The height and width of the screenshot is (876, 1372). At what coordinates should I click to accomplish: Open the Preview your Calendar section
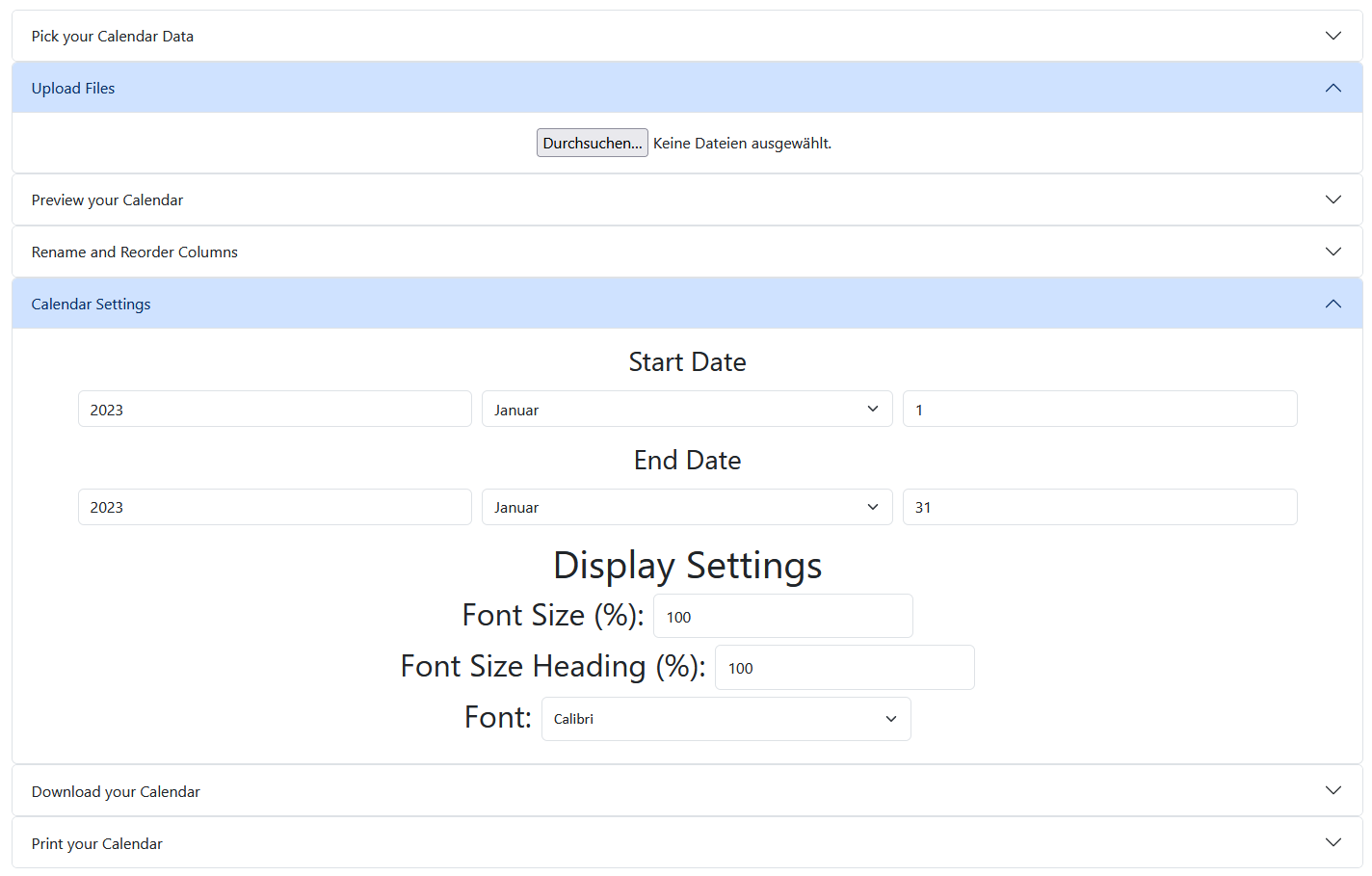point(687,199)
